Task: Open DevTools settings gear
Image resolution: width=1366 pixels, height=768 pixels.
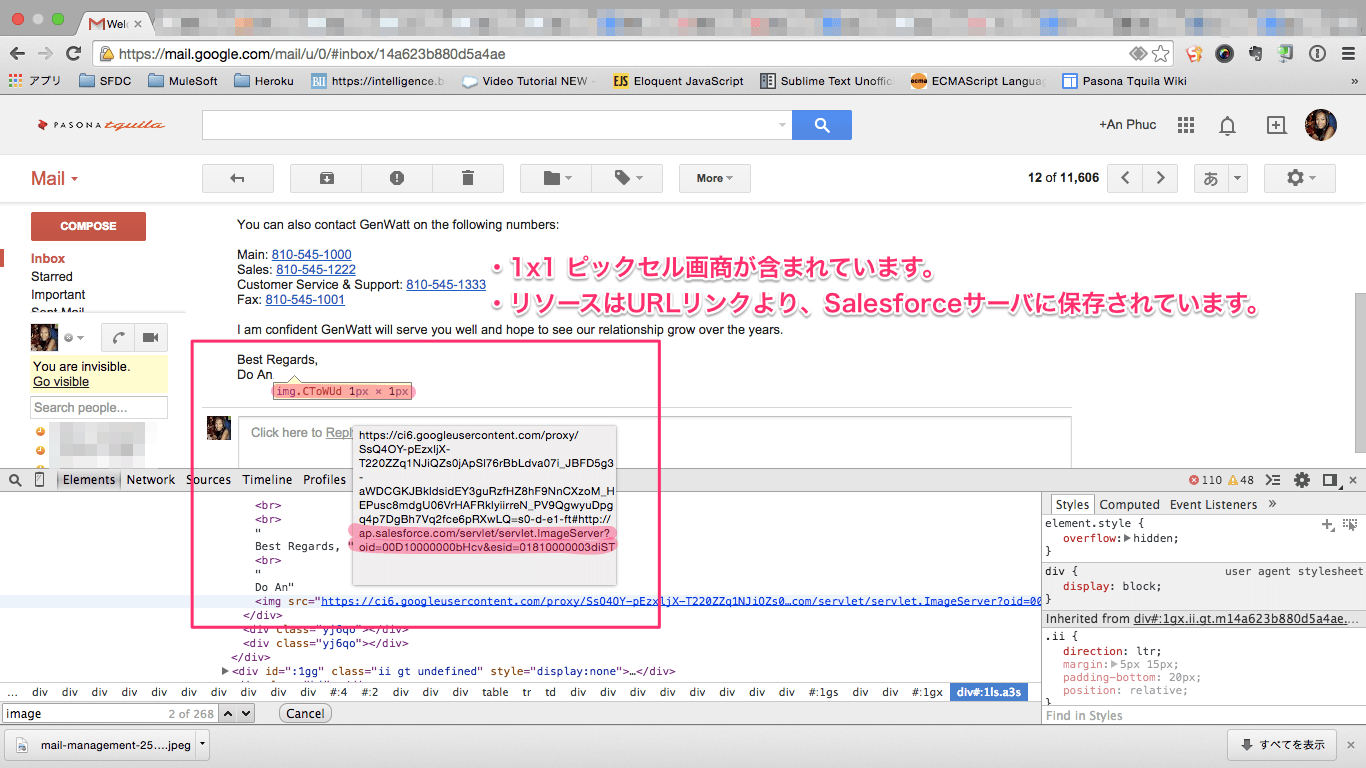Action: click(1302, 480)
